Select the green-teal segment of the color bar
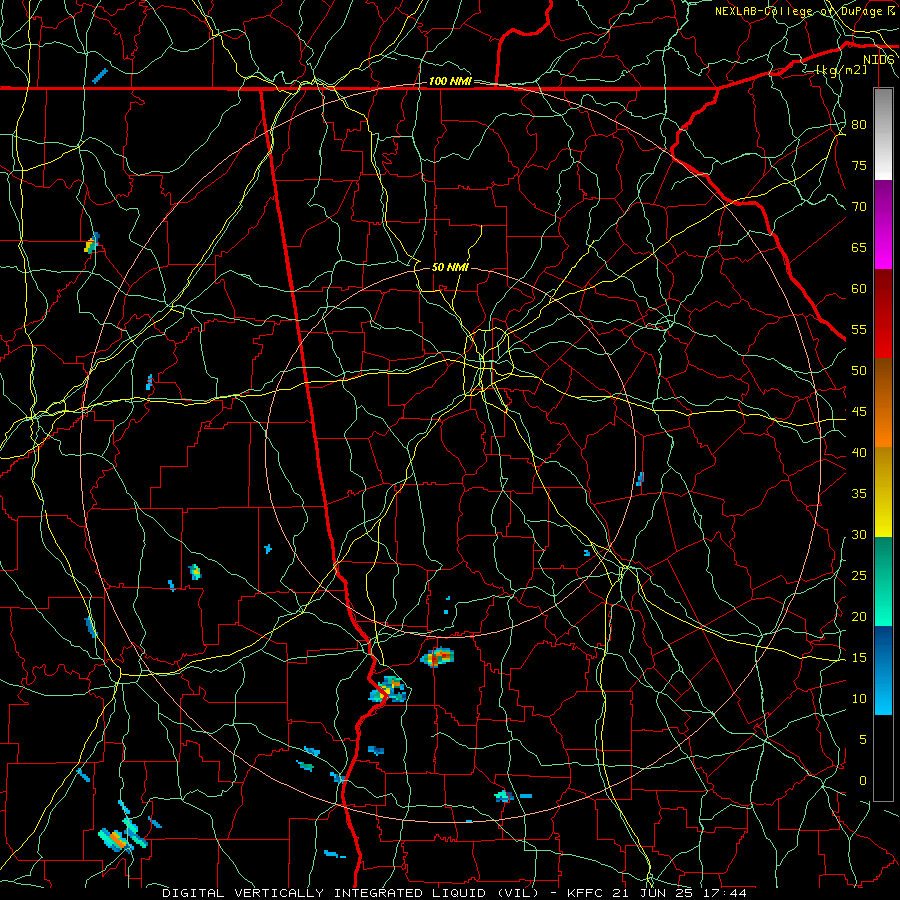This screenshot has height=900, width=900. point(883,581)
